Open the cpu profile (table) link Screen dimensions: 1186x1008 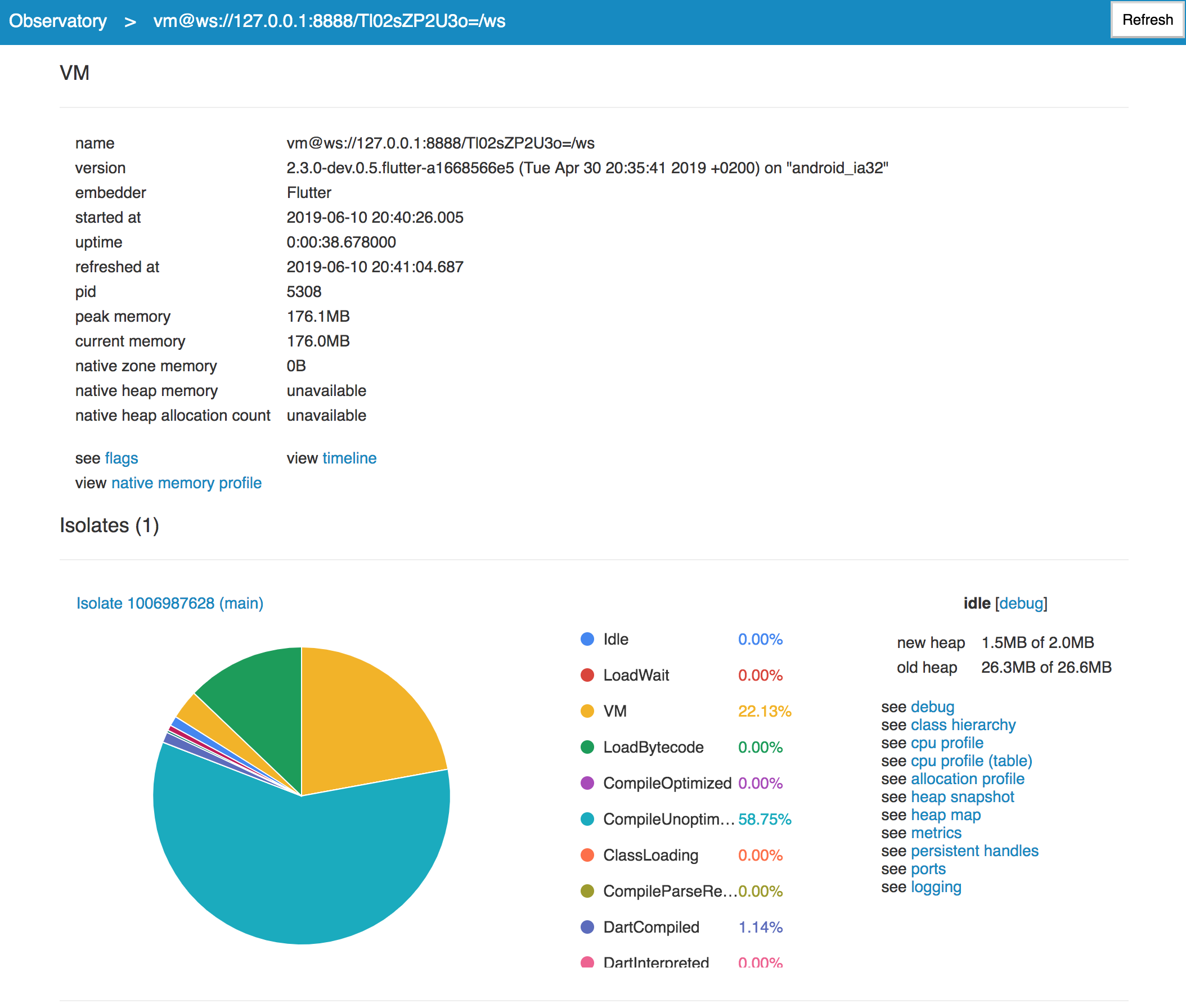coord(971,761)
